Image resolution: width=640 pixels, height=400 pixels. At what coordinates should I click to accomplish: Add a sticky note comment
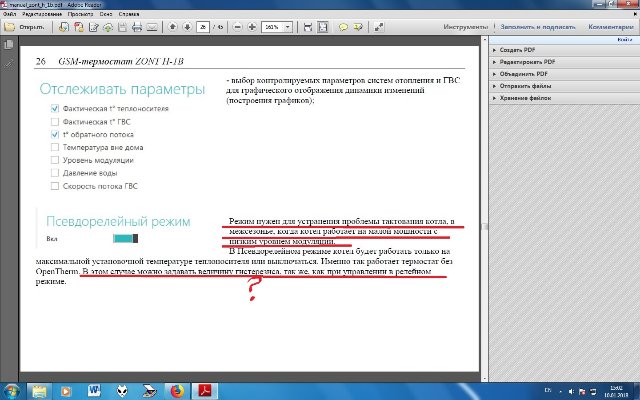(x=343, y=28)
